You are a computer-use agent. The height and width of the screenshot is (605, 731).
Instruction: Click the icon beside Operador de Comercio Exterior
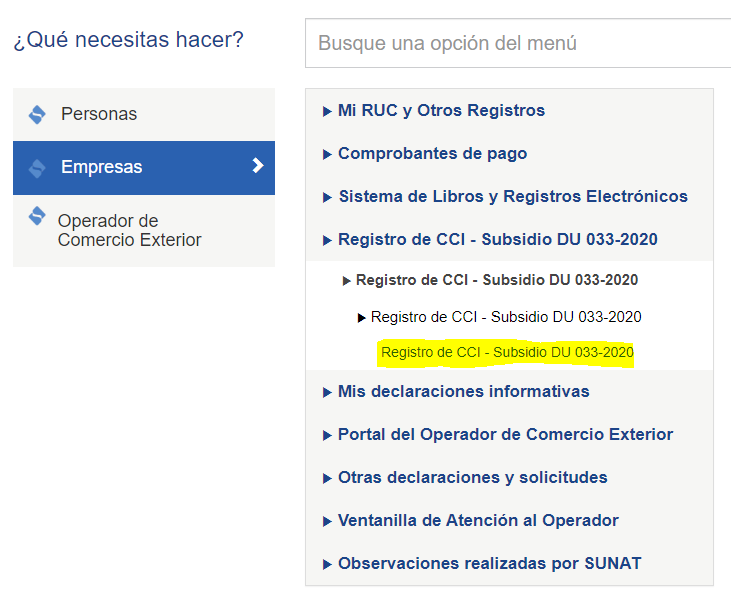click(37, 216)
